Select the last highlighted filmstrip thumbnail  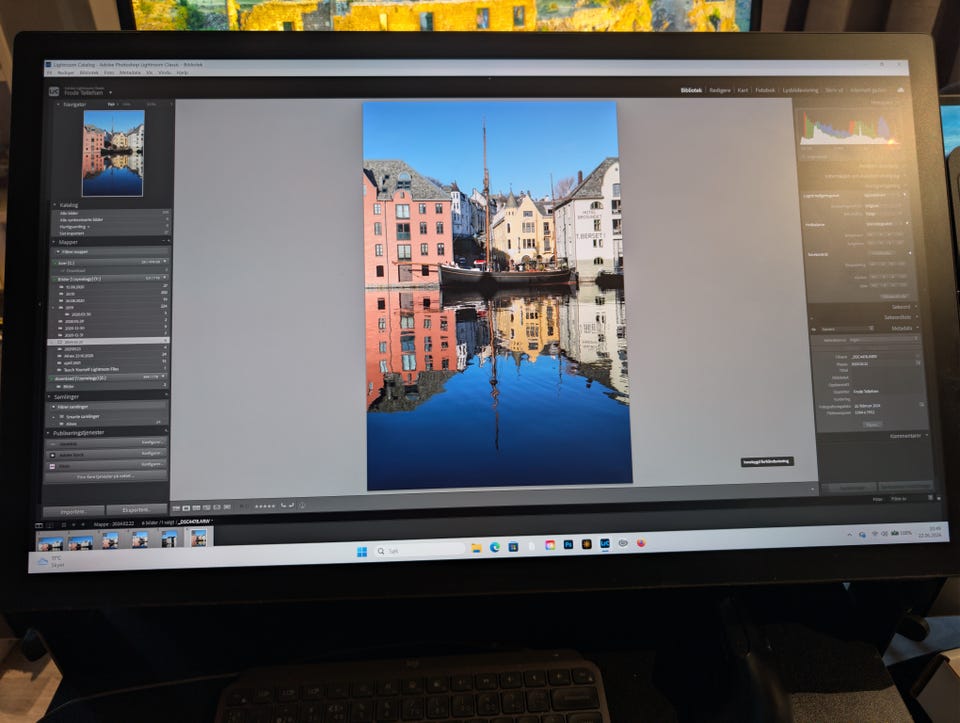coord(198,538)
